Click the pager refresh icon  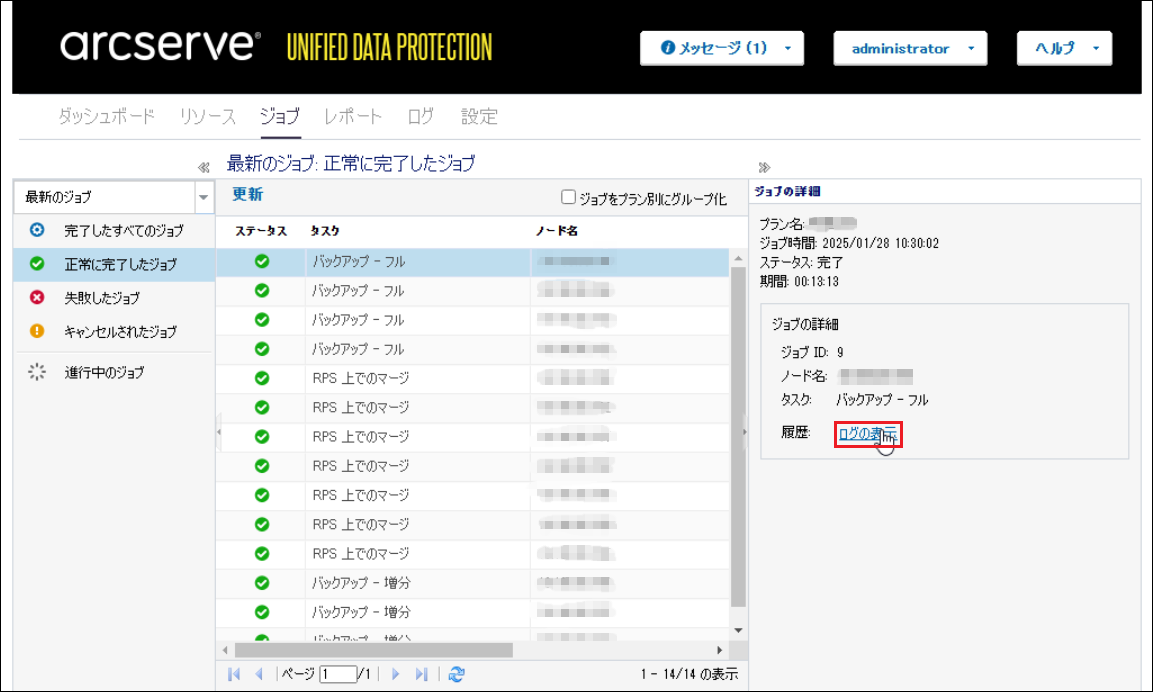tap(457, 674)
